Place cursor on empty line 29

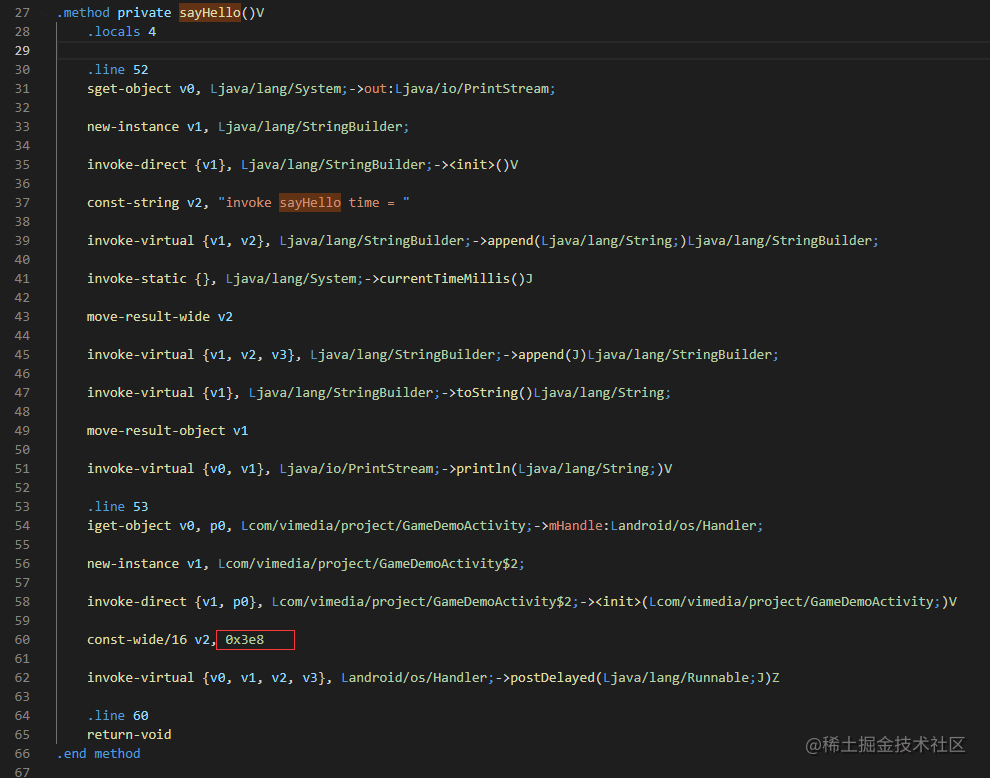(523, 51)
